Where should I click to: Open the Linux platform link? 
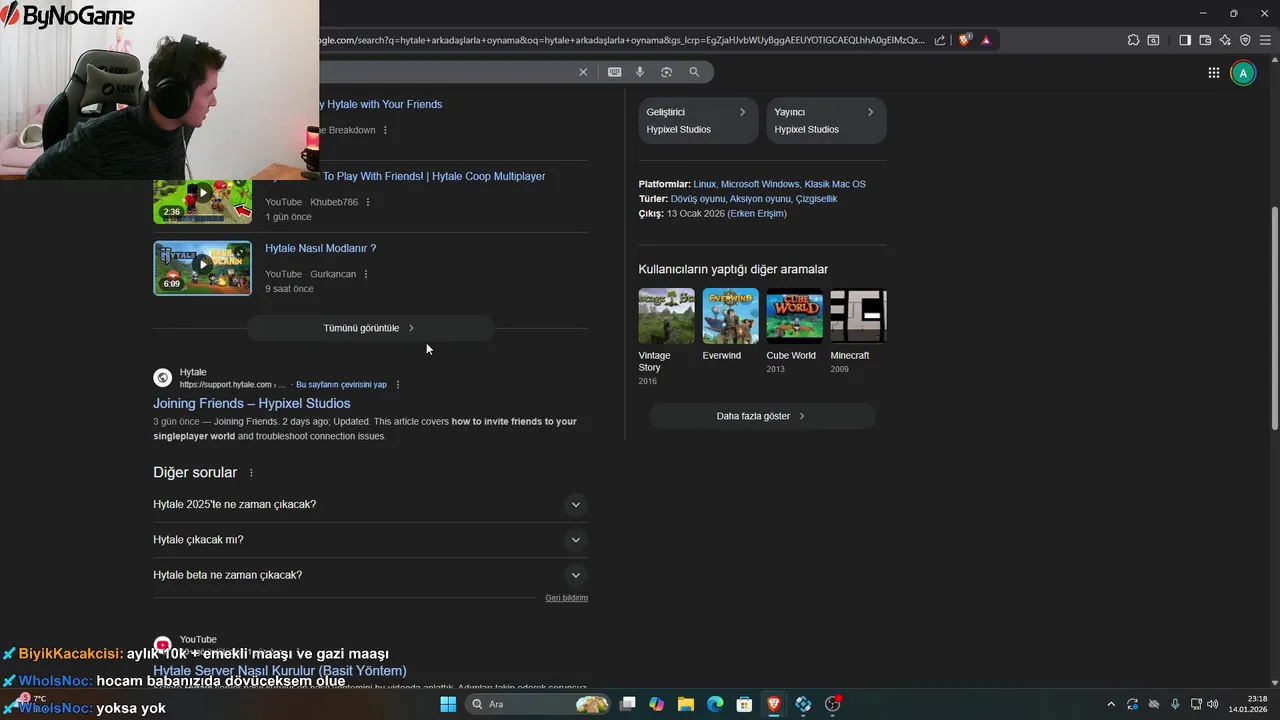point(705,184)
